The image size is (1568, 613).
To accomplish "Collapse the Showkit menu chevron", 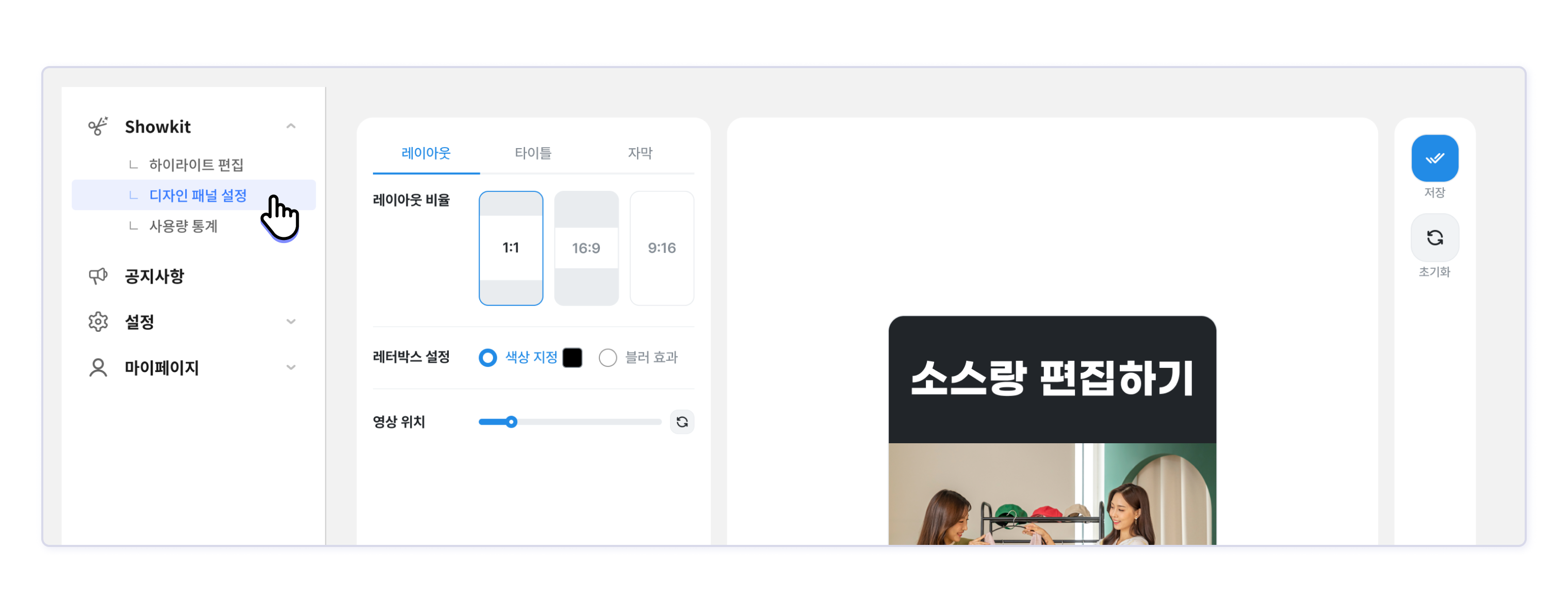I will (x=291, y=126).
